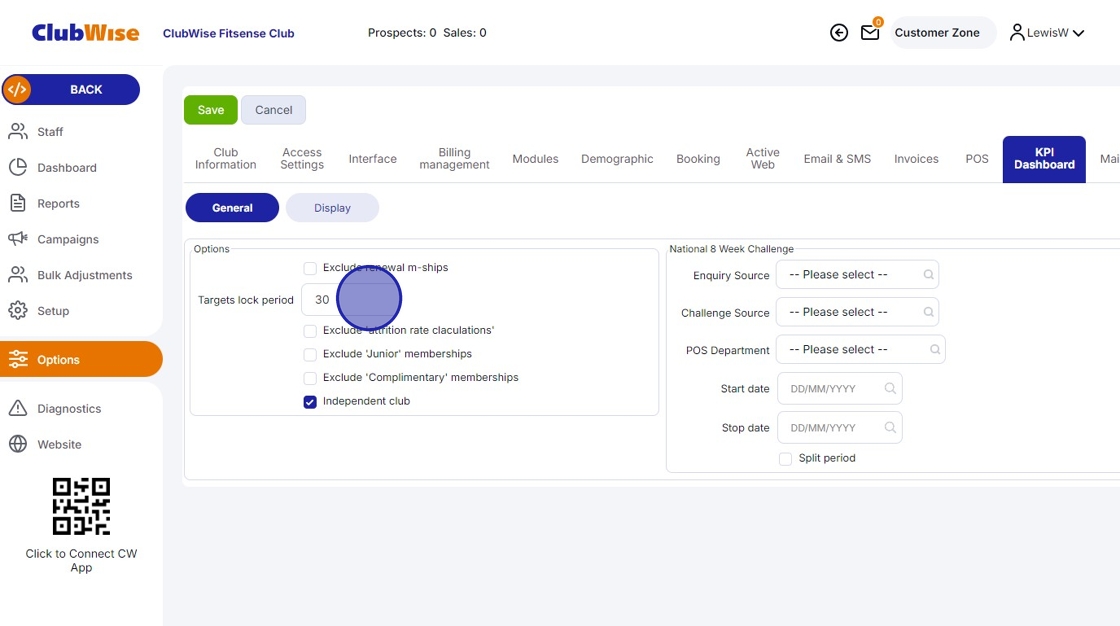Click the Diagnostics warning triangle icon
The image size is (1120, 626).
(x=18, y=408)
